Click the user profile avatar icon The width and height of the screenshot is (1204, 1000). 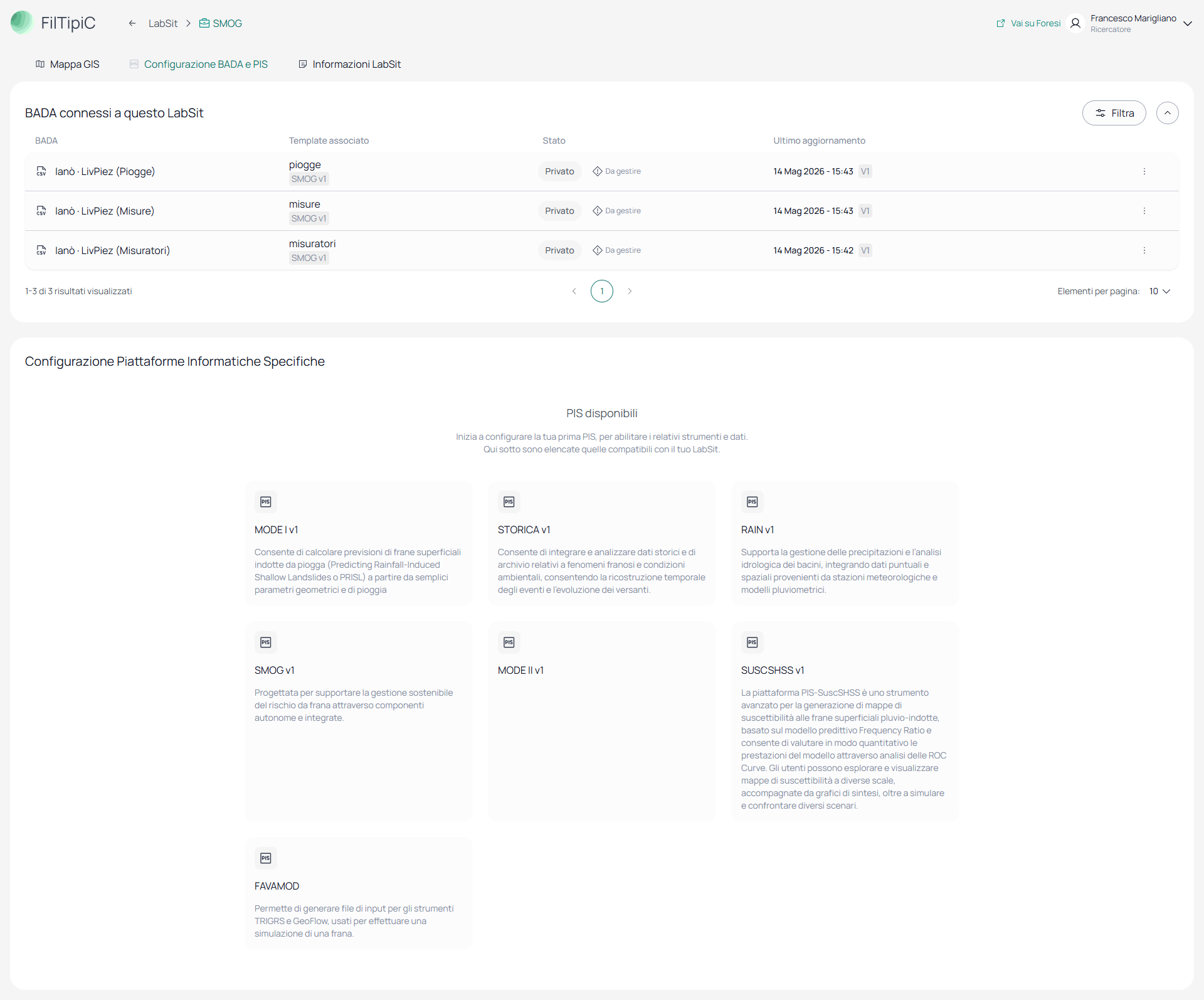tap(1075, 23)
